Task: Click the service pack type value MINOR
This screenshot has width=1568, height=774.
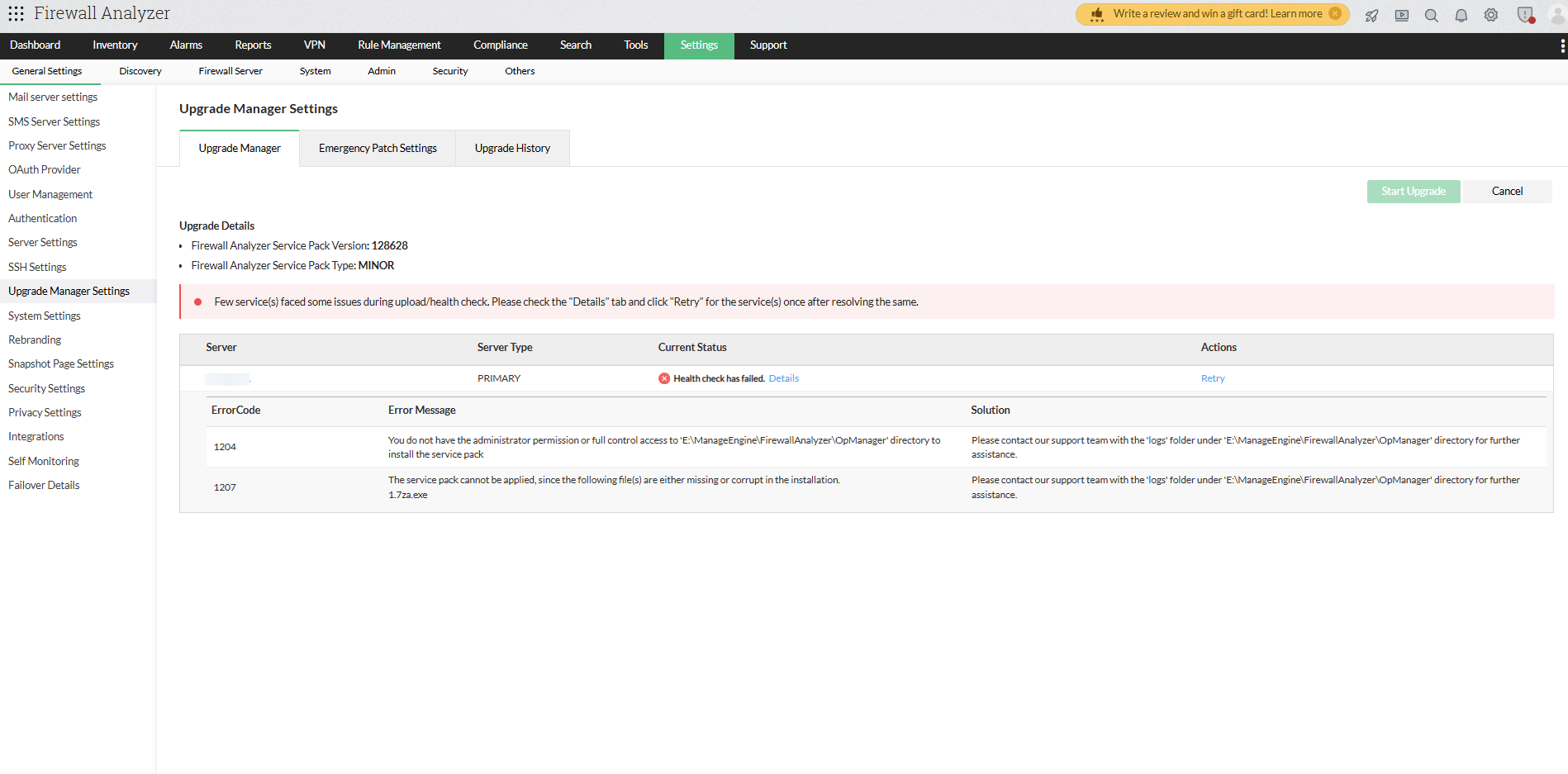Action: point(376,265)
